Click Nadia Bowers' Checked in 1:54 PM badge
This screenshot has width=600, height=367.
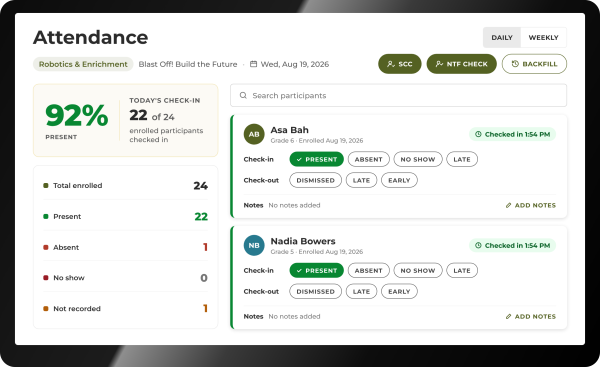point(512,245)
